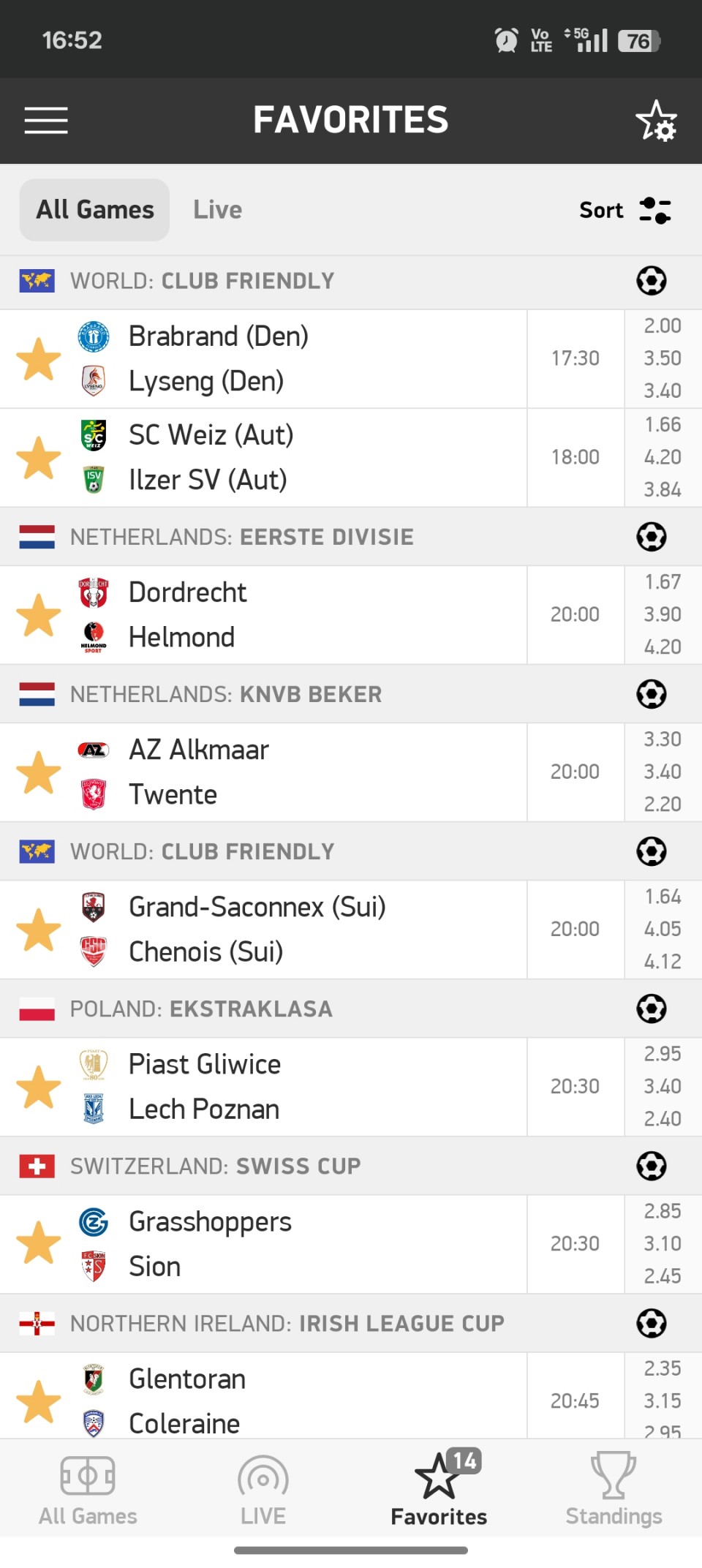Open the hamburger menu
702x1568 pixels.
coord(46,121)
